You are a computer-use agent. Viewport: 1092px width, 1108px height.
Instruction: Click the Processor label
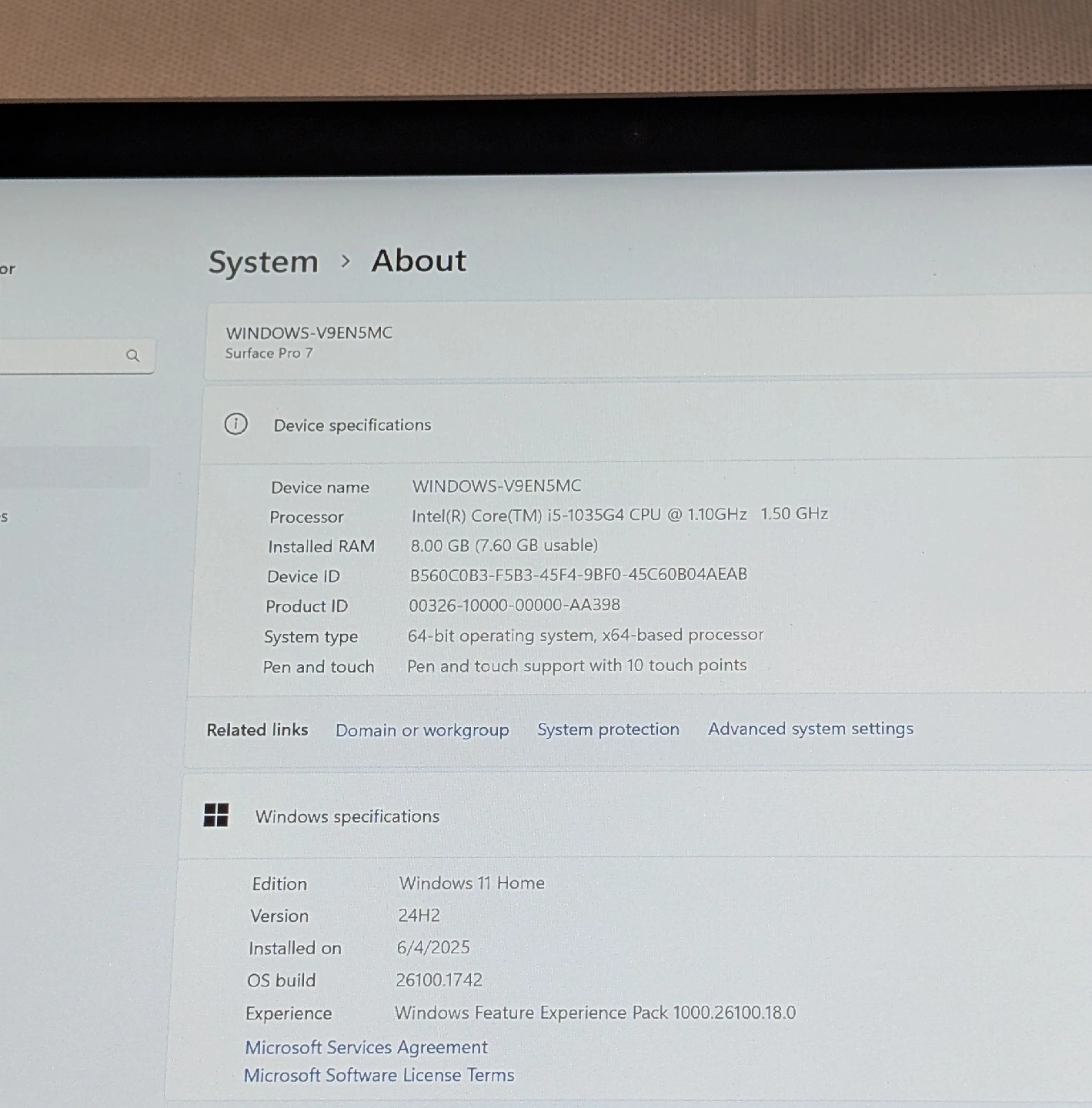306,517
